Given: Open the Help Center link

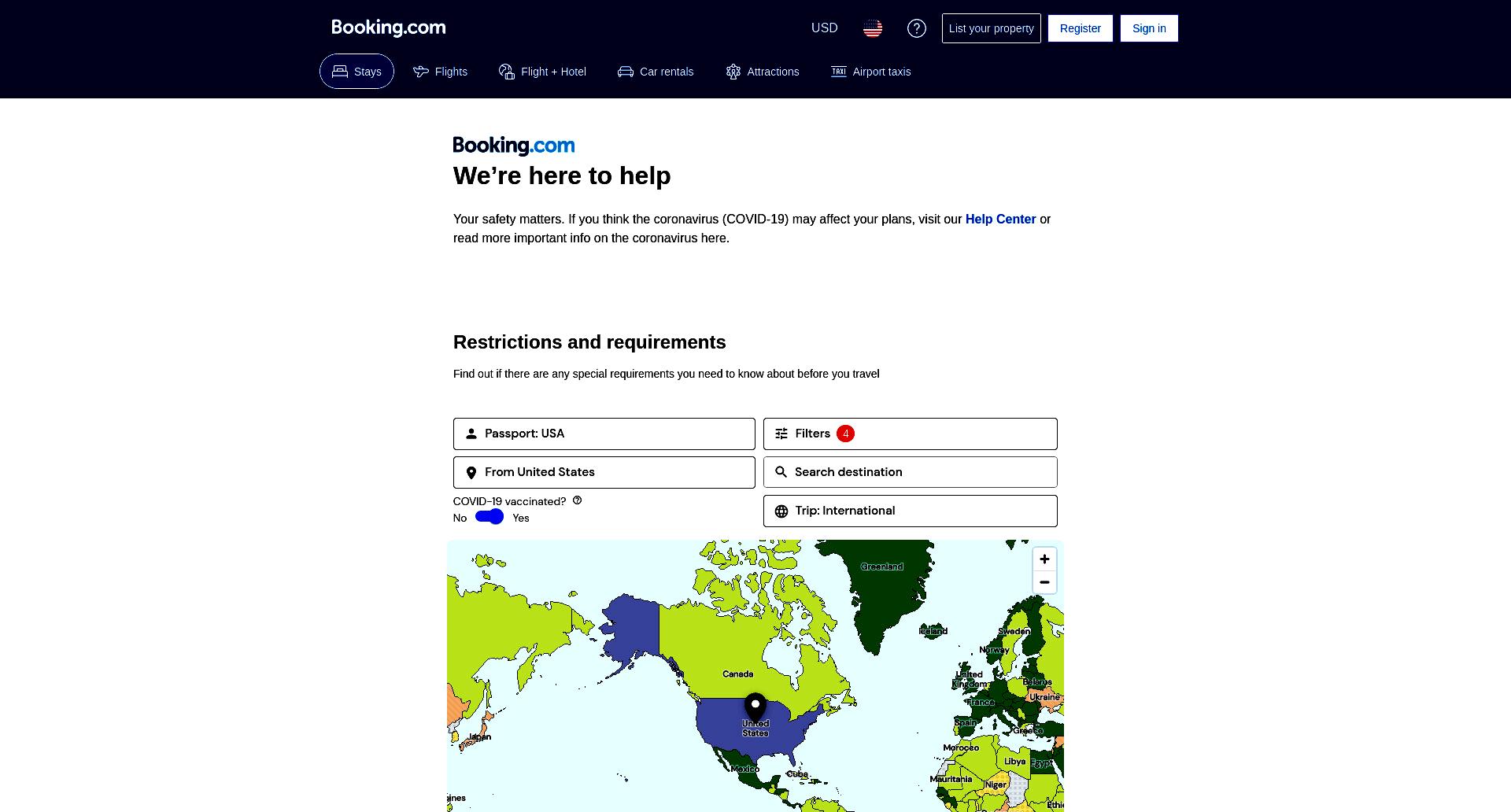Looking at the screenshot, I should pyautogui.click(x=1000, y=220).
